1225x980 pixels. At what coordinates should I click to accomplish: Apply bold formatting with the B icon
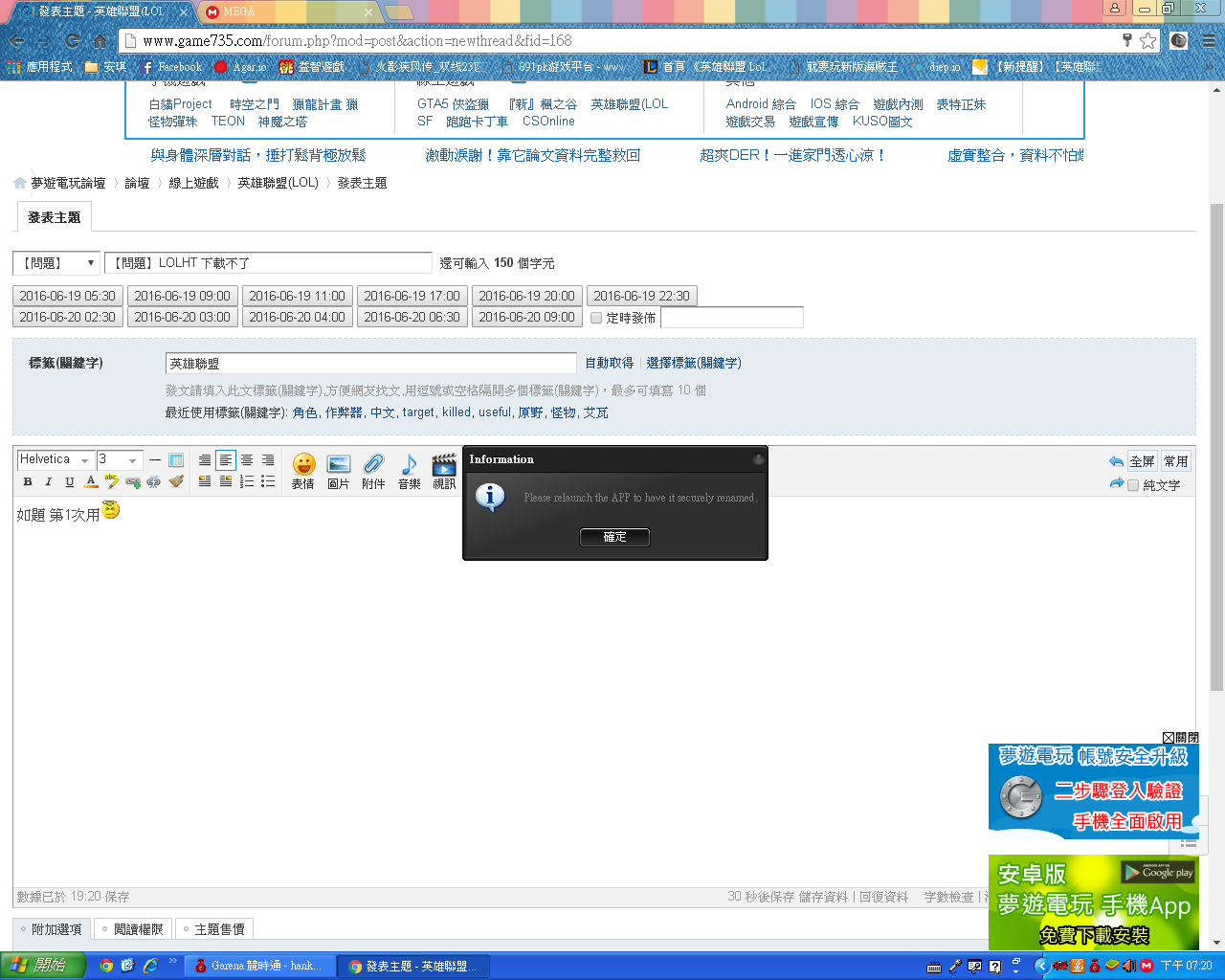click(x=26, y=481)
